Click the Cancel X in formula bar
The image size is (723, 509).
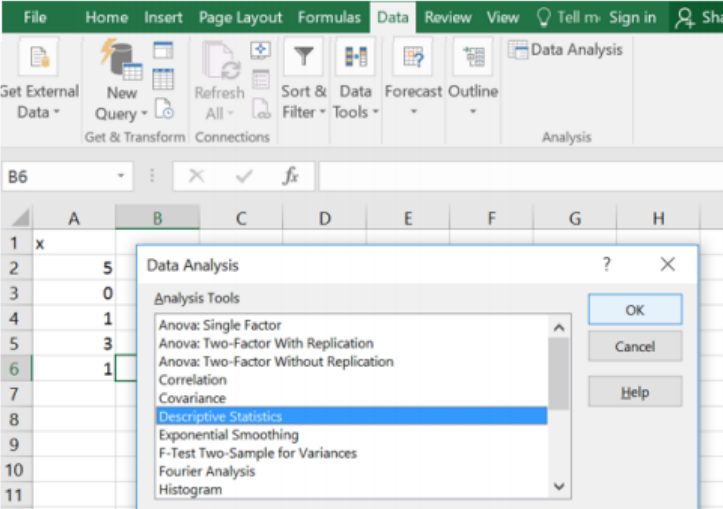[196, 176]
